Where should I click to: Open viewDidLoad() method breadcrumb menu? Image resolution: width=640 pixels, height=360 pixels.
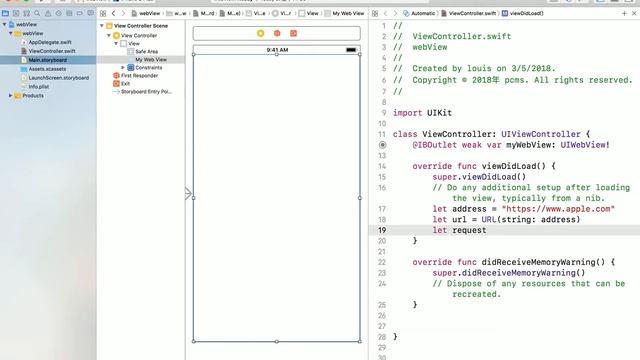(523, 13)
